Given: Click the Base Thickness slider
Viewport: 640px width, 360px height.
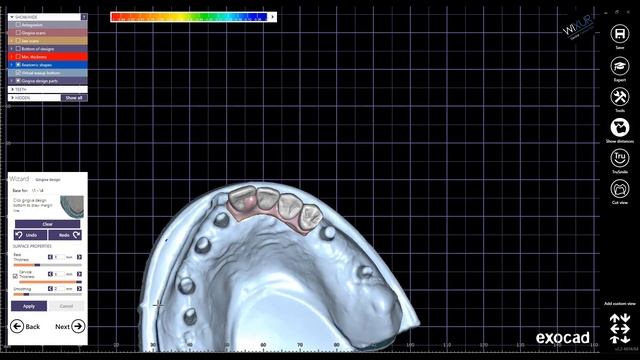Looking at the screenshot, I should tap(47, 265).
